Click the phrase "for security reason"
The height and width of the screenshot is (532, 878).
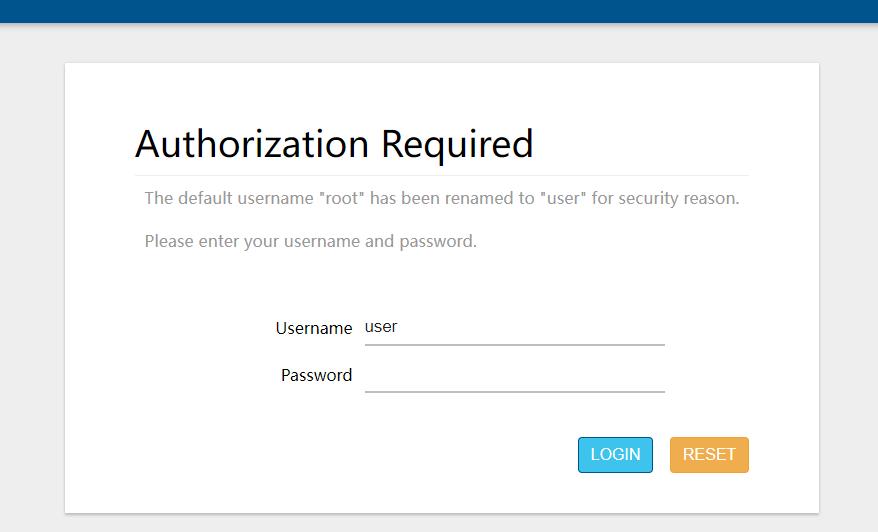(665, 198)
